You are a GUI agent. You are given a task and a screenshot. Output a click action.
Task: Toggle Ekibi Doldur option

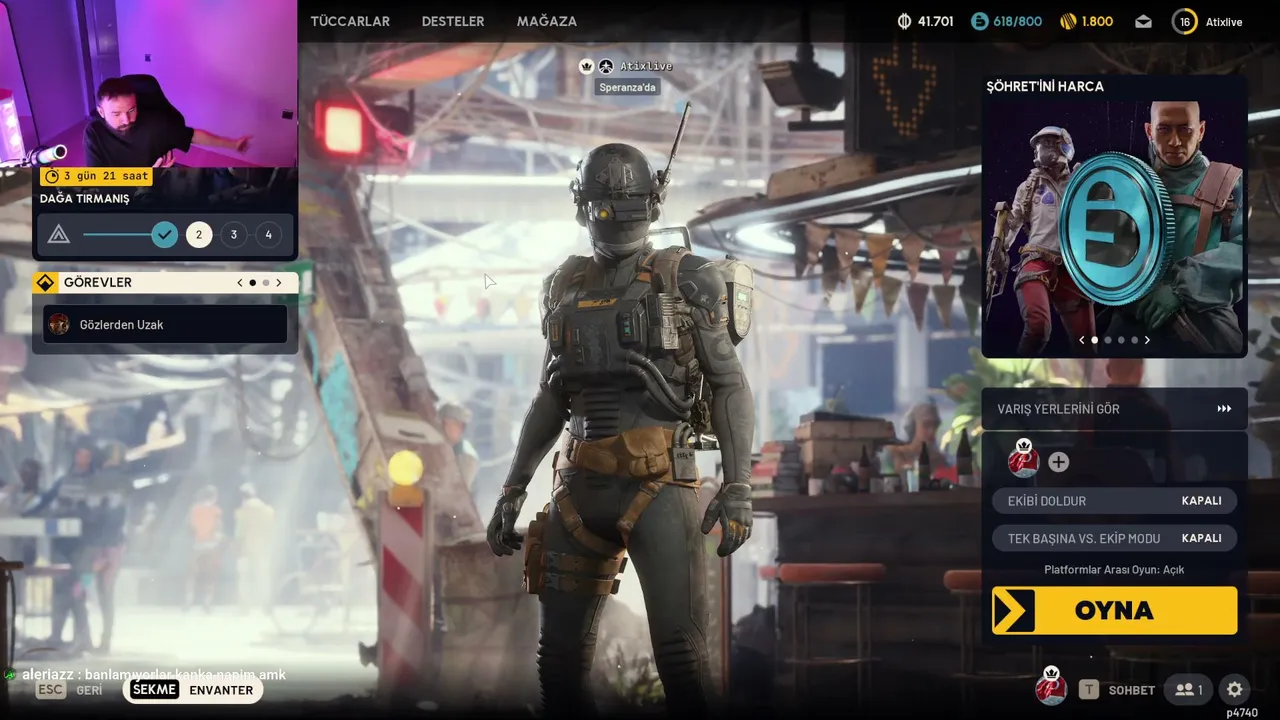(x=1114, y=500)
